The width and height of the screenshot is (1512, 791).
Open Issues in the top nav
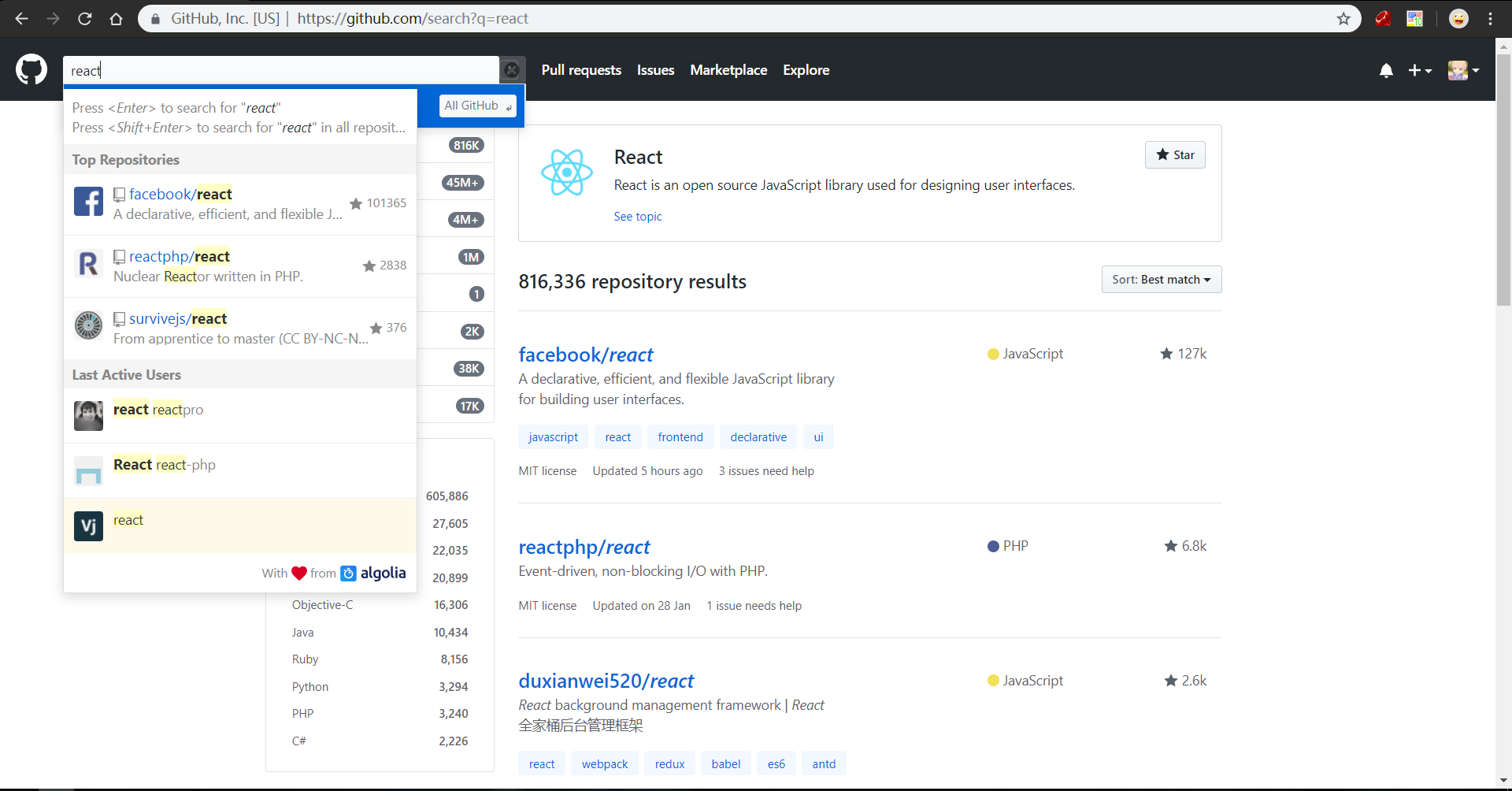(x=655, y=70)
